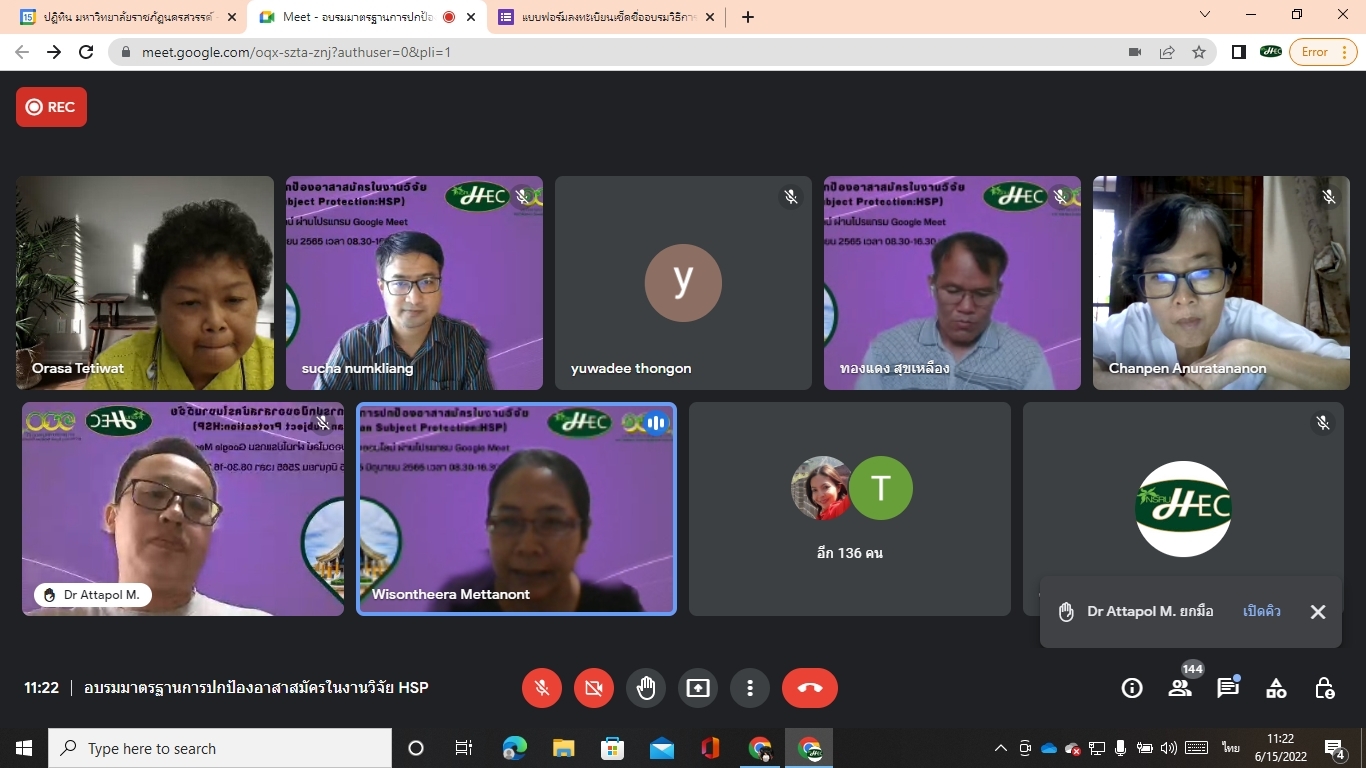Open a new browser tab
The width and height of the screenshot is (1366, 768).
click(x=748, y=17)
